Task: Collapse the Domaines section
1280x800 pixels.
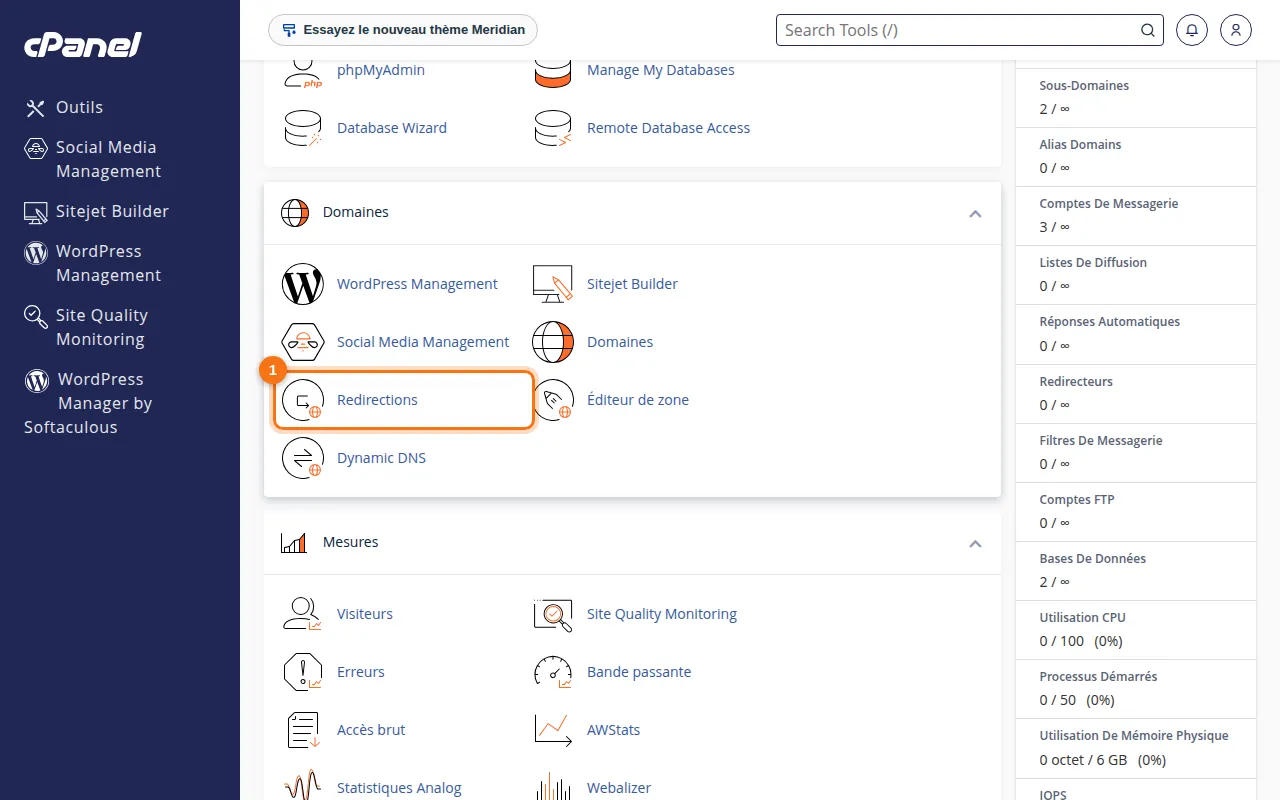Action: [x=975, y=213]
